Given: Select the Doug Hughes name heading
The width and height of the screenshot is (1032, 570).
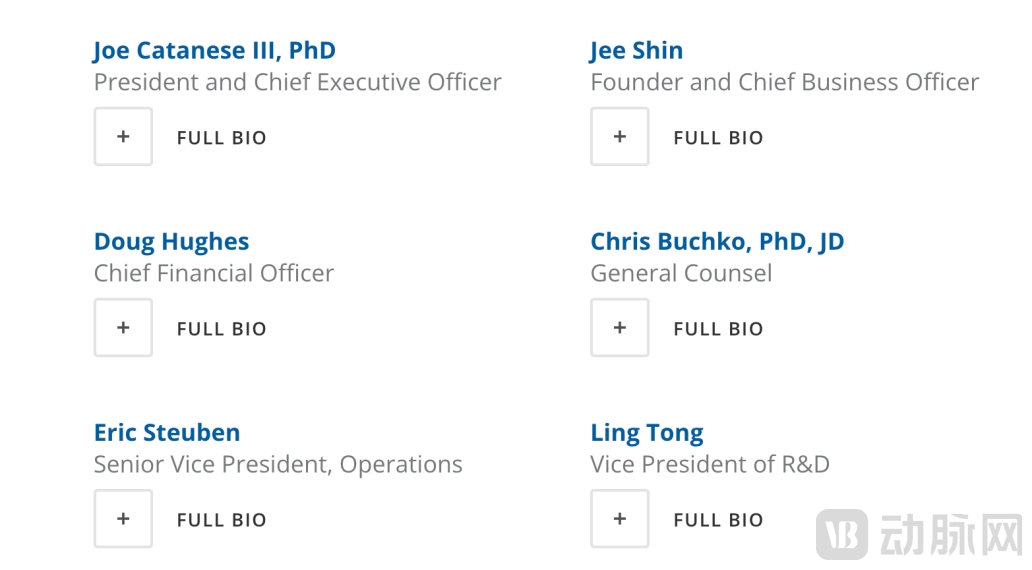Looking at the screenshot, I should click(x=171, y=242).
